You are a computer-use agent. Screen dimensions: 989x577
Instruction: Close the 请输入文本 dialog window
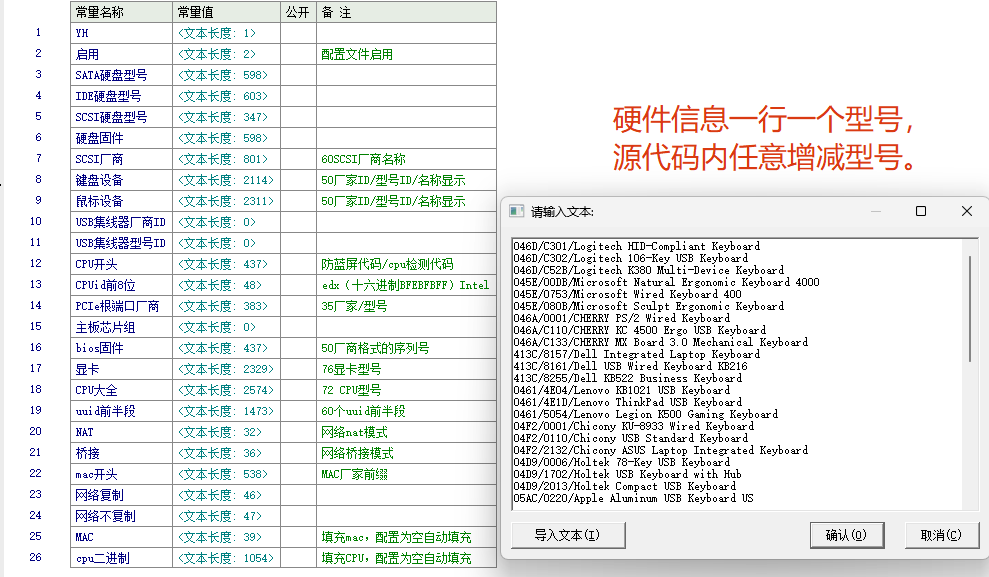click(967, 211)
